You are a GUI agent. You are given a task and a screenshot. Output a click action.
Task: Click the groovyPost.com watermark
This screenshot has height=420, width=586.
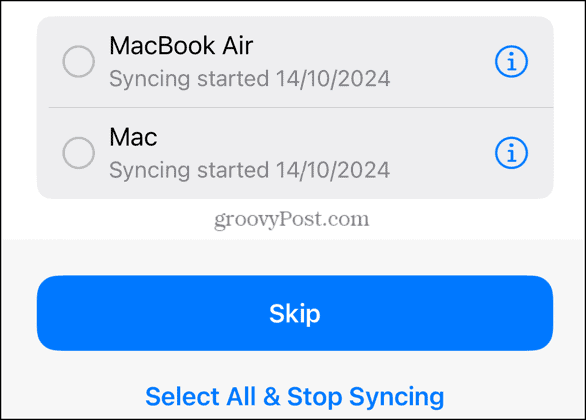(x=292, y=219)
